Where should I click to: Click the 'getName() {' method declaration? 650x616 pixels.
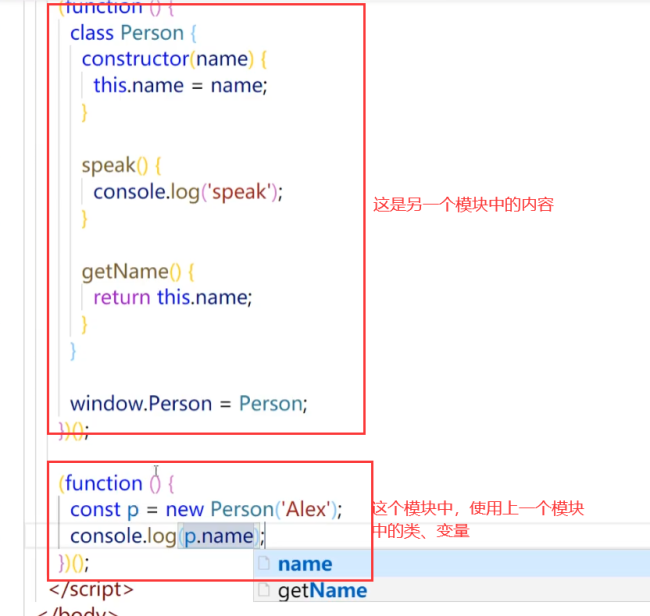click(x=138, y=272)
